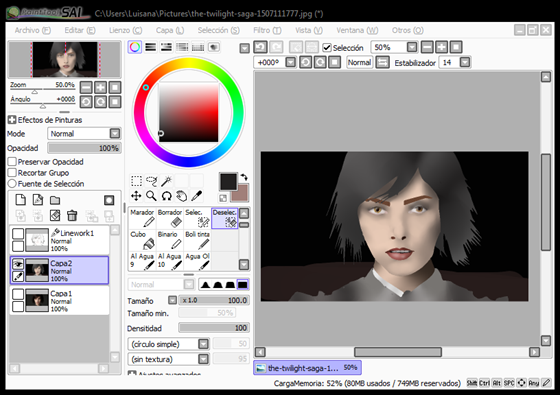Viewport: 560px width, 395px height.
Task: Select the move layer tool
Action: [x=136, y=196]
